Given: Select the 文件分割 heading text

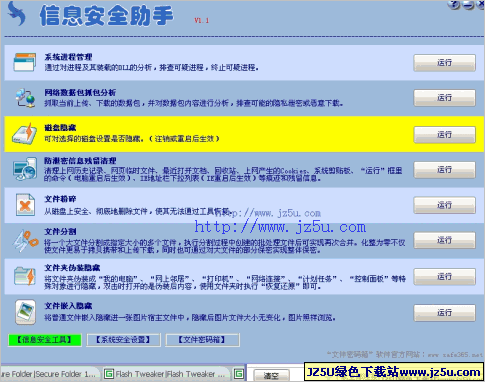Looking at the screenshot, I should (x=60, y=231).
